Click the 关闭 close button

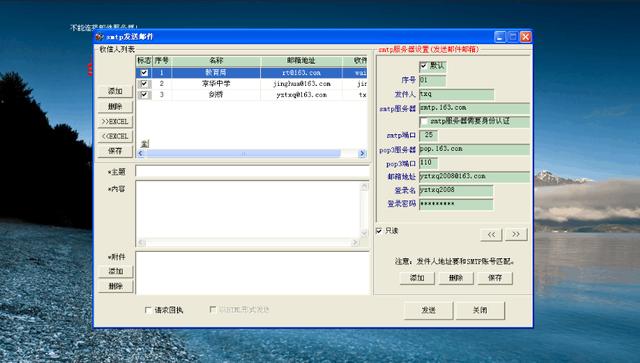(x=480, y=310)
